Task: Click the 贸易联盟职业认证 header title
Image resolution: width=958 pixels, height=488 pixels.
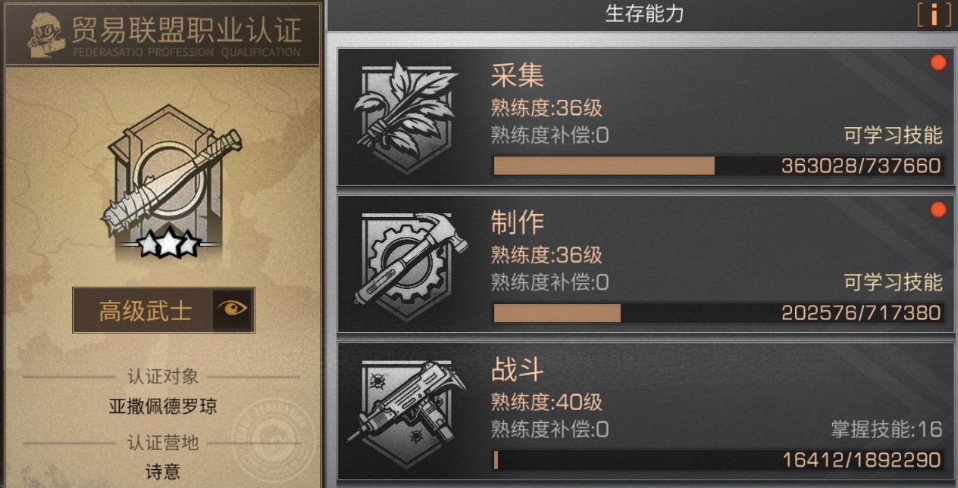Action: click(x=187, y=29)
